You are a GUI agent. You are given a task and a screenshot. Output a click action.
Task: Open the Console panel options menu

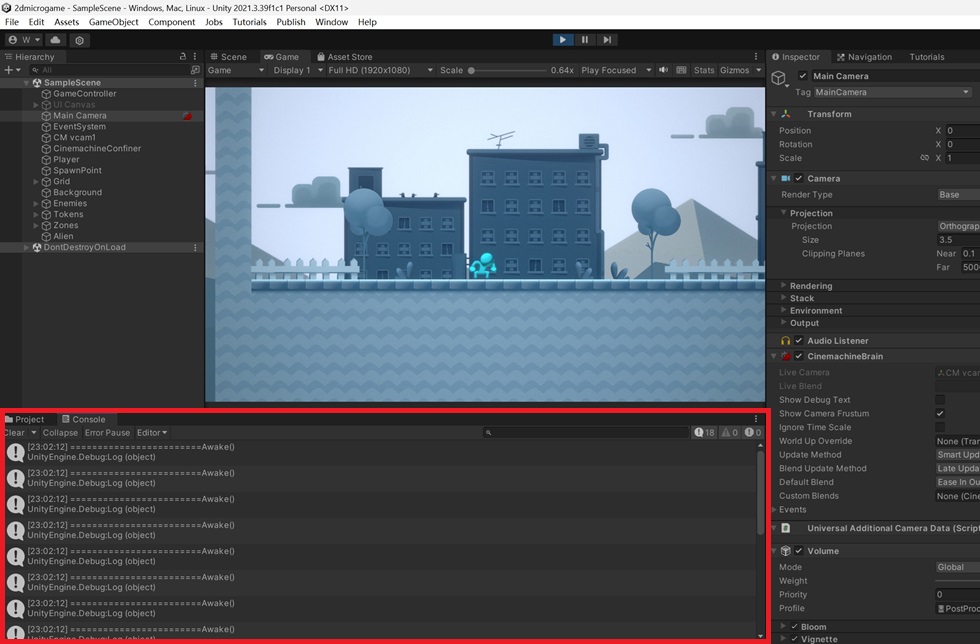[756, 419]
